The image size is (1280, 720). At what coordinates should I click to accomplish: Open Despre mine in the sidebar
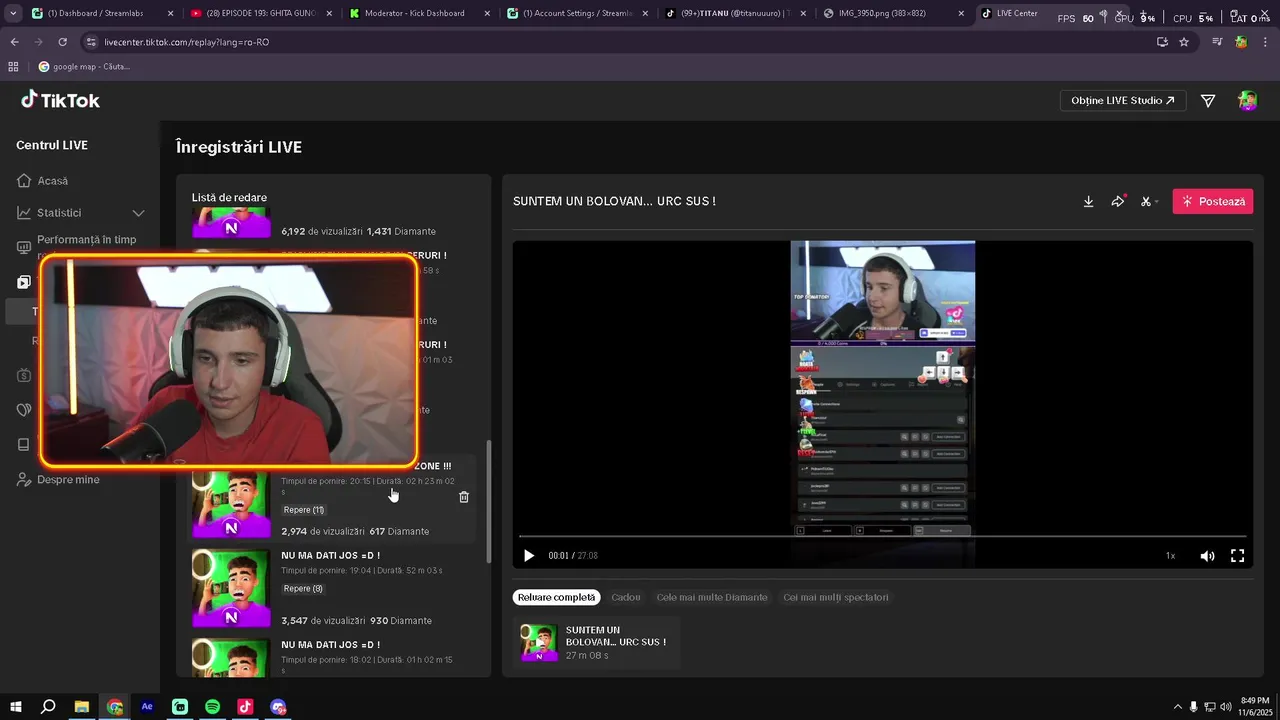pyautogui.click(x=68, y=480)
